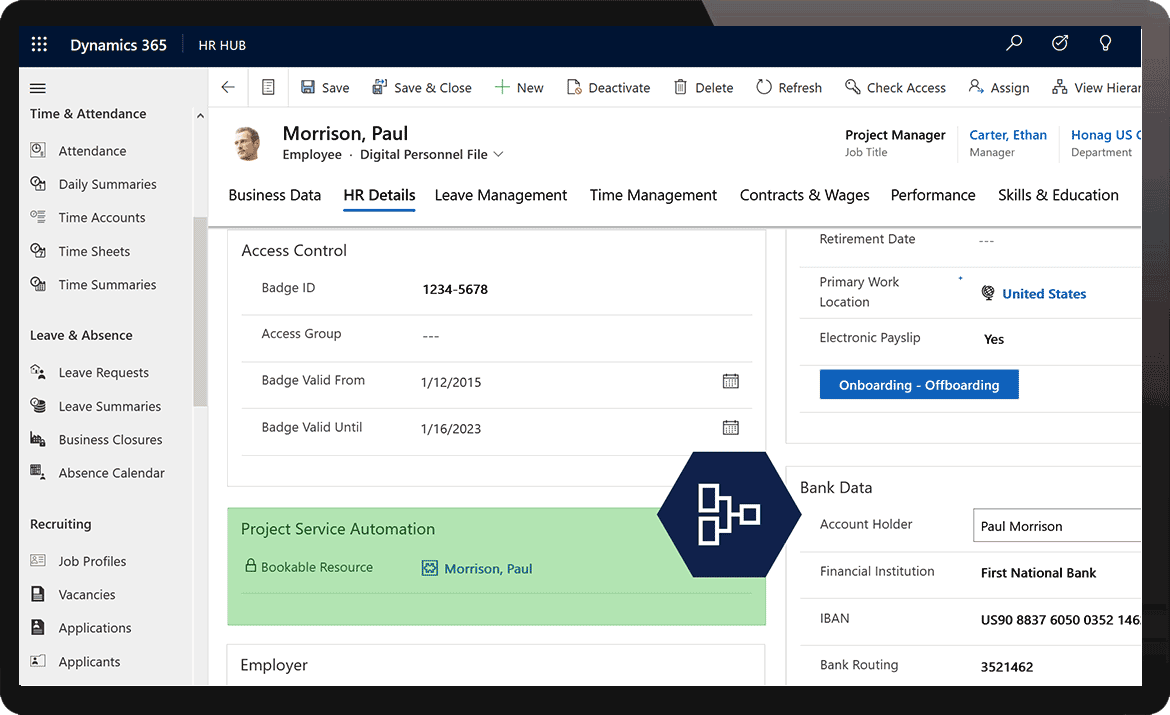Open the lightbulb help icon

(1105, 45)
